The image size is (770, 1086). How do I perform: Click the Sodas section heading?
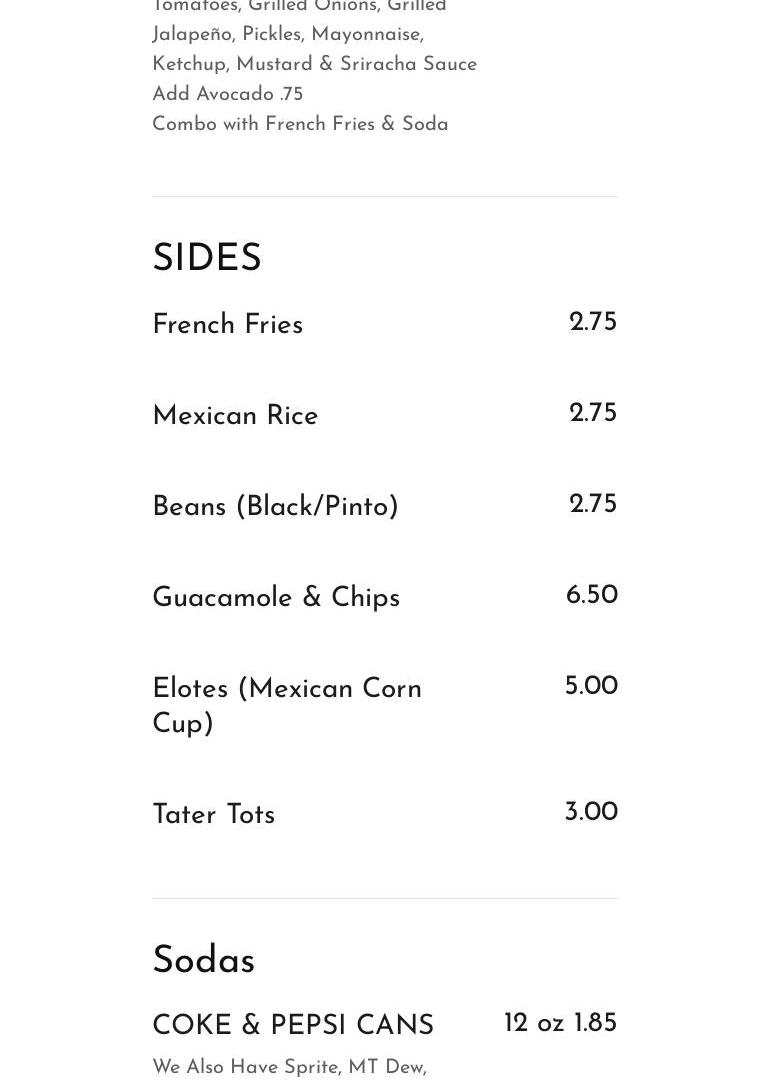click(x=203, y=961)
